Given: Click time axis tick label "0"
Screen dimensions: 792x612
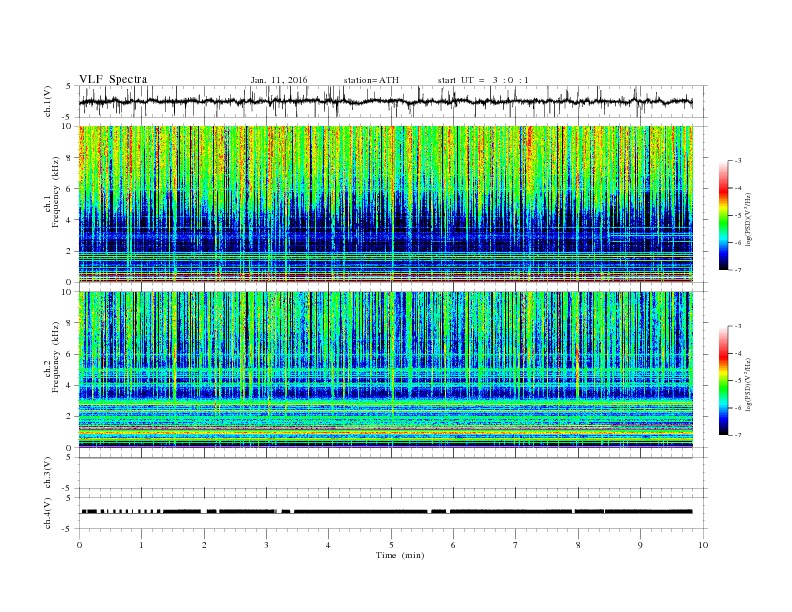Looking at the screenshot, I should 79,545.
